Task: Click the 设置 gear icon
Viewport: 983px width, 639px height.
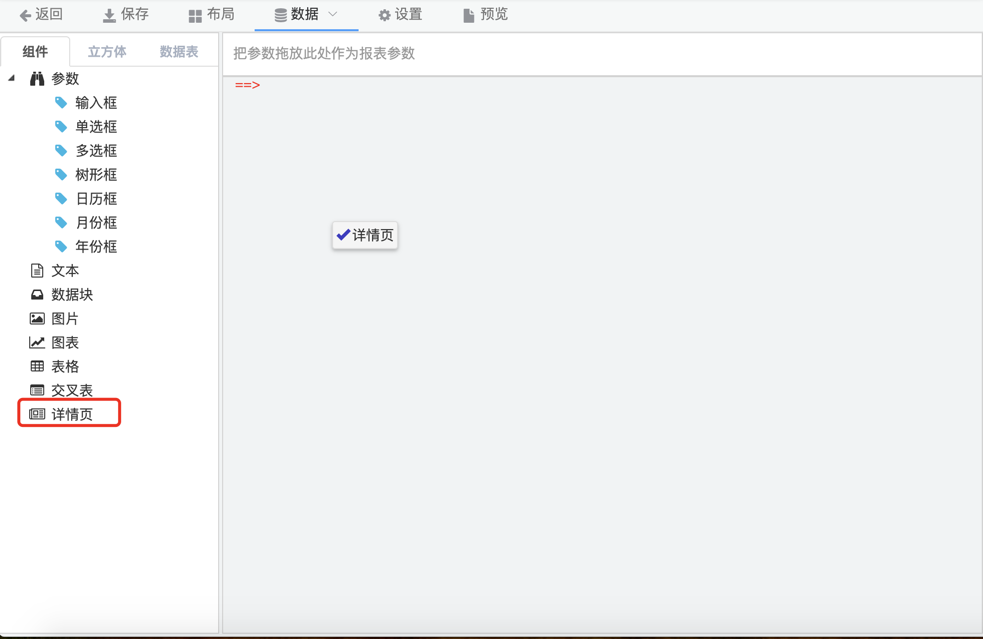Action: [x=384, y=16]
